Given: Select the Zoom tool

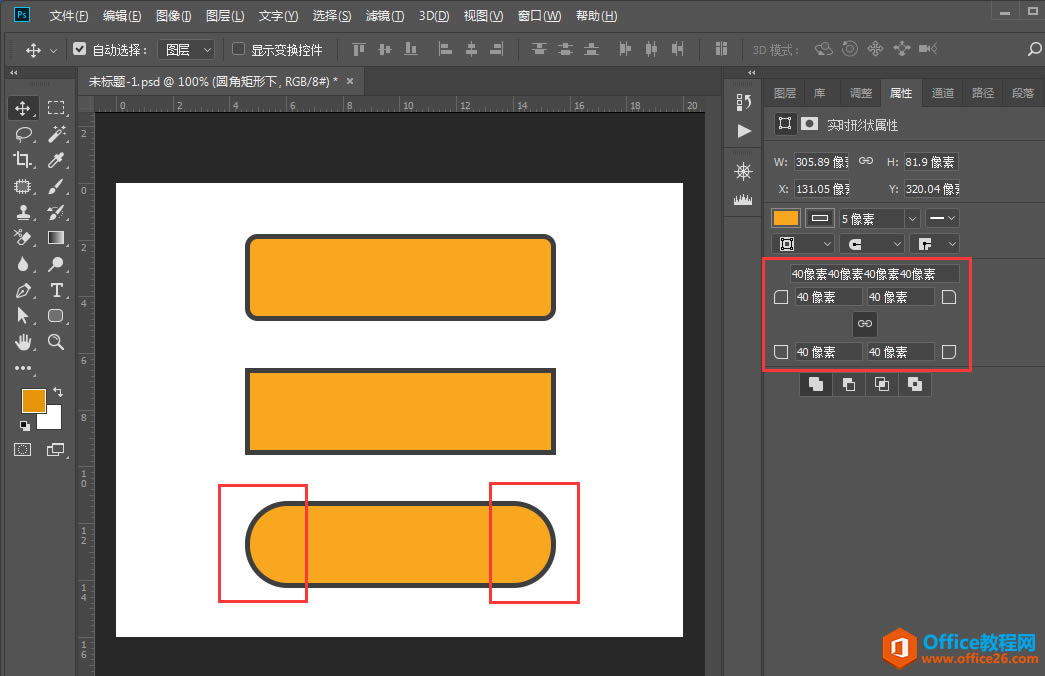Looking at the screenshot, I should tap(56, 342).
